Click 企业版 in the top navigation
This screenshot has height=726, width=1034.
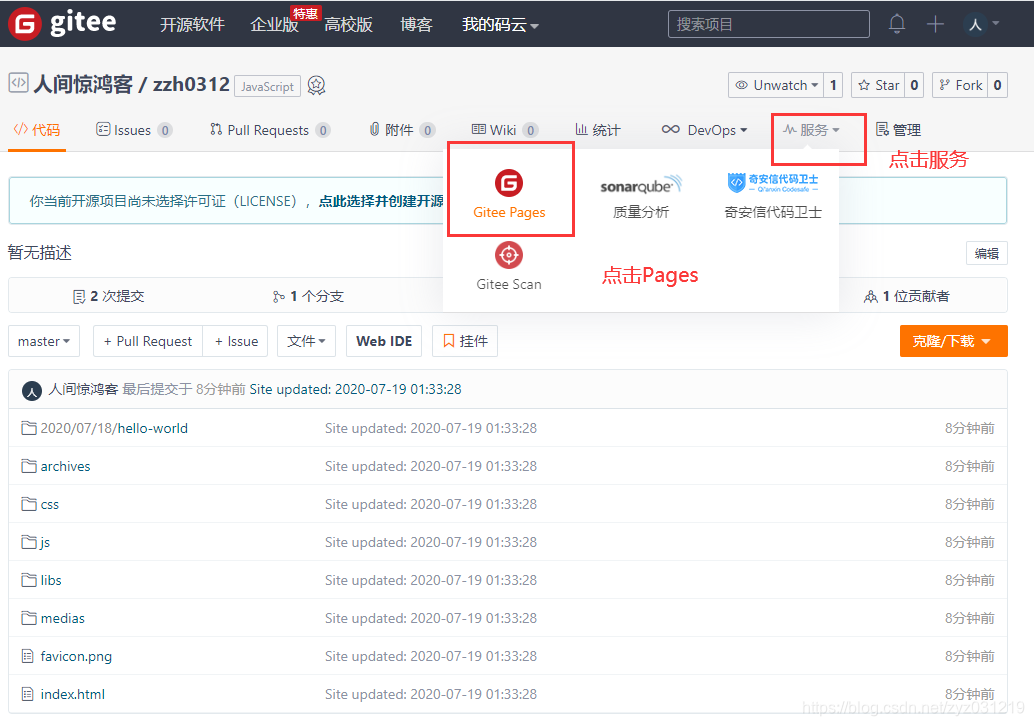(274, 24)
